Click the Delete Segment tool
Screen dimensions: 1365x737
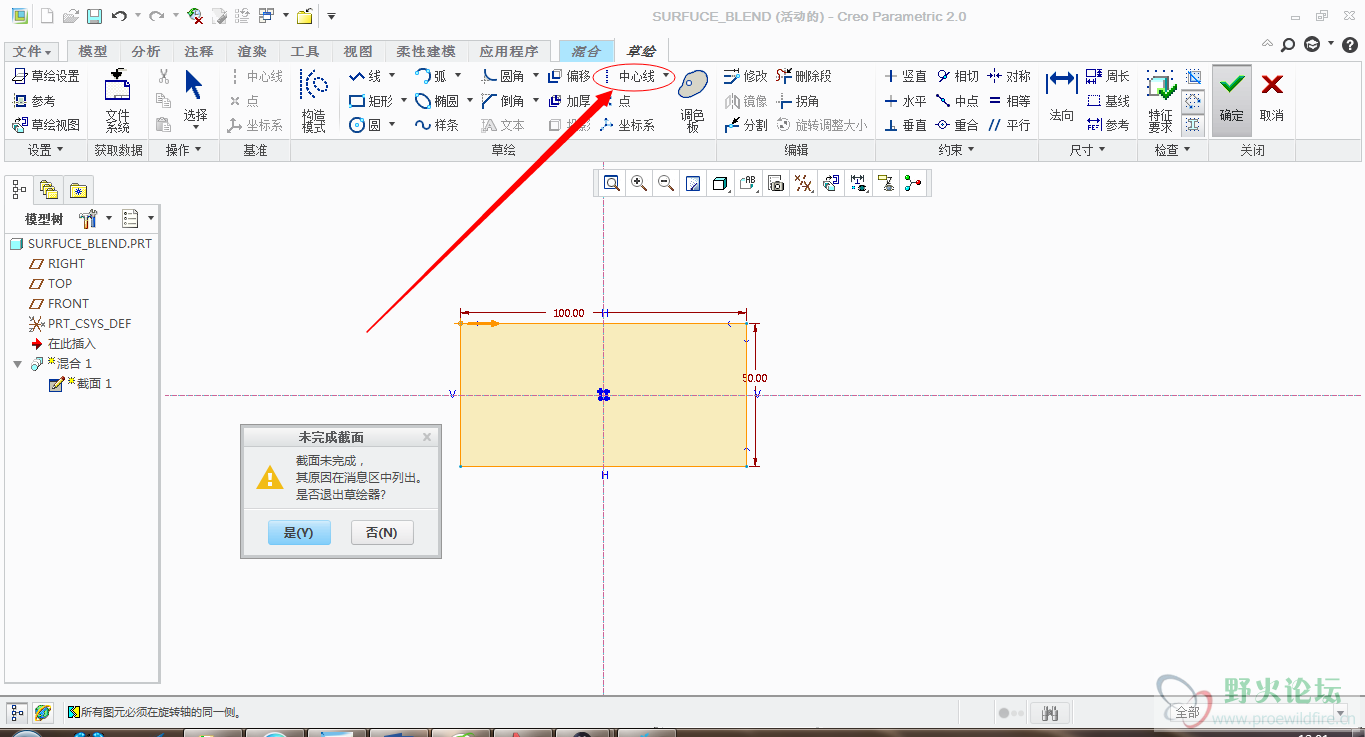804,76
